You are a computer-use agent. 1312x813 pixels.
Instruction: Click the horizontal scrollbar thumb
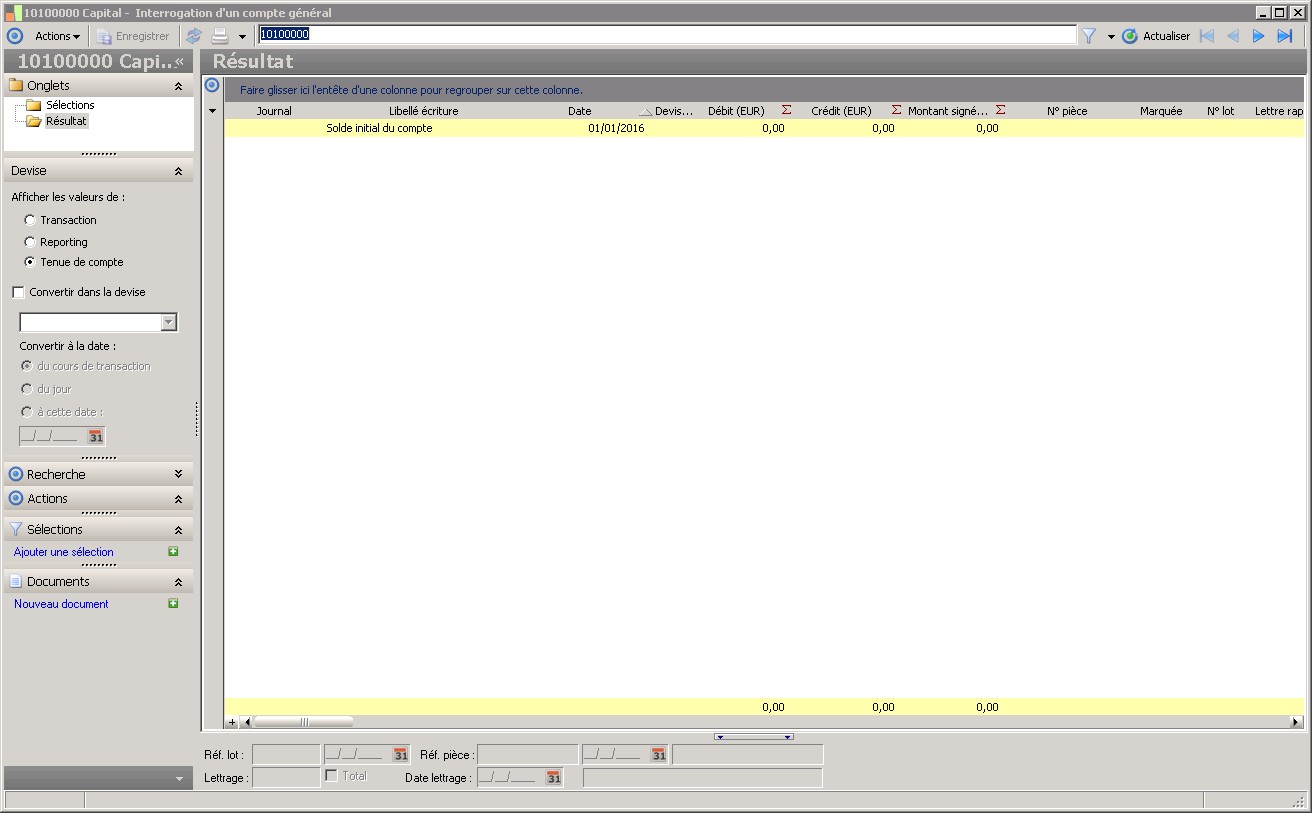click(304, 721)
